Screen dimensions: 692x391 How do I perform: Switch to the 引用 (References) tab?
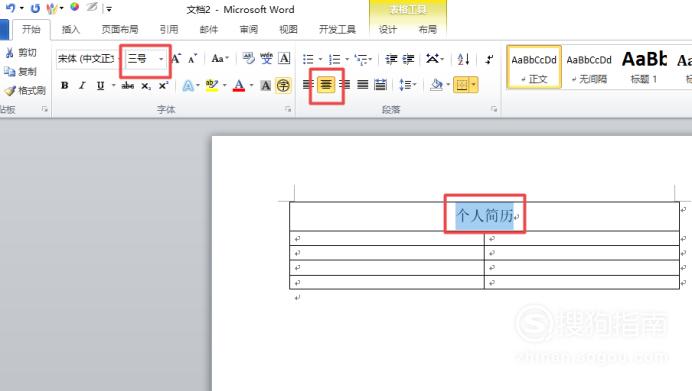click(169, 30)
